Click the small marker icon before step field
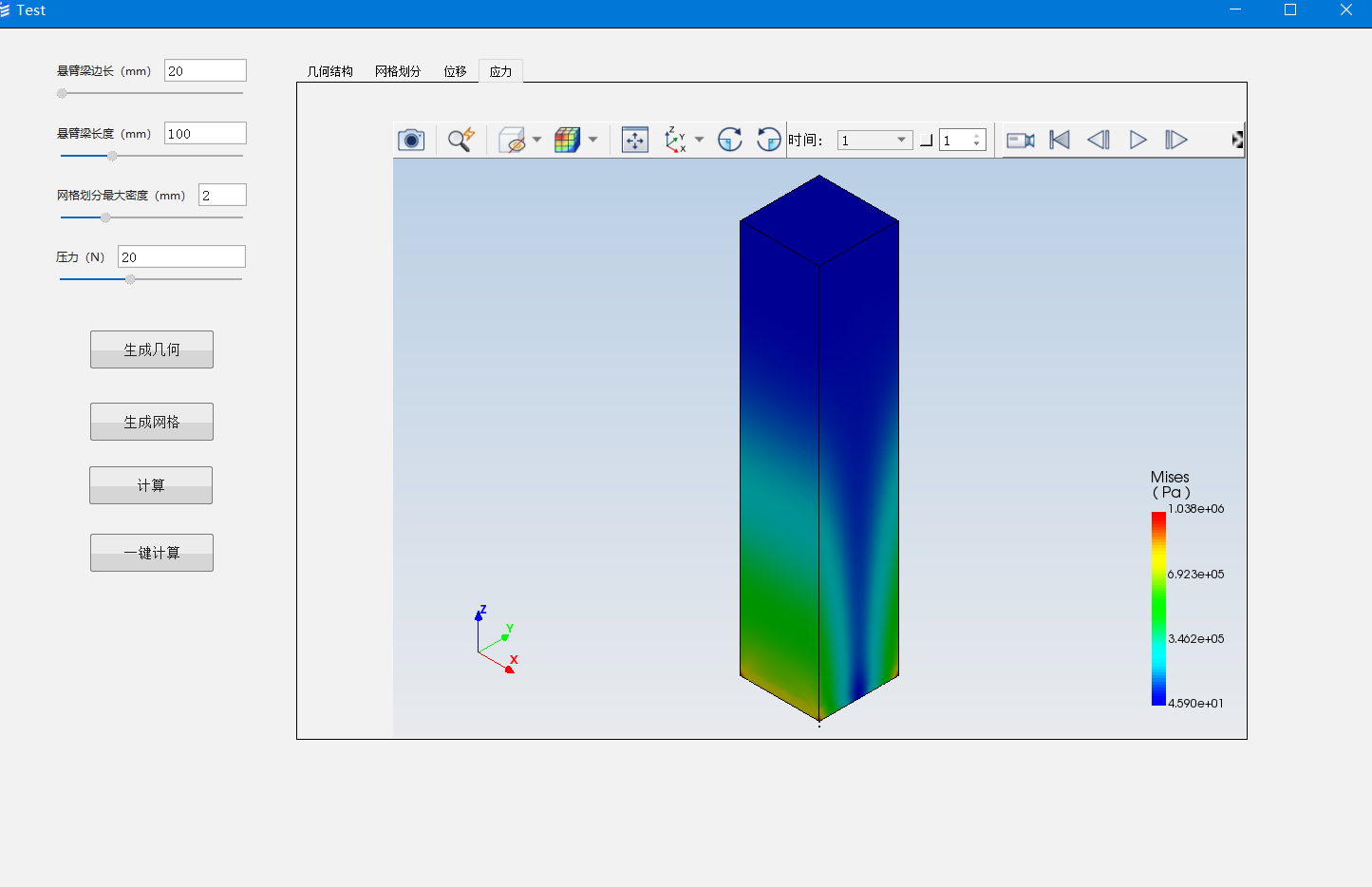The height and width of the screenshot is (887, 1372). click(x=927, y=141)
